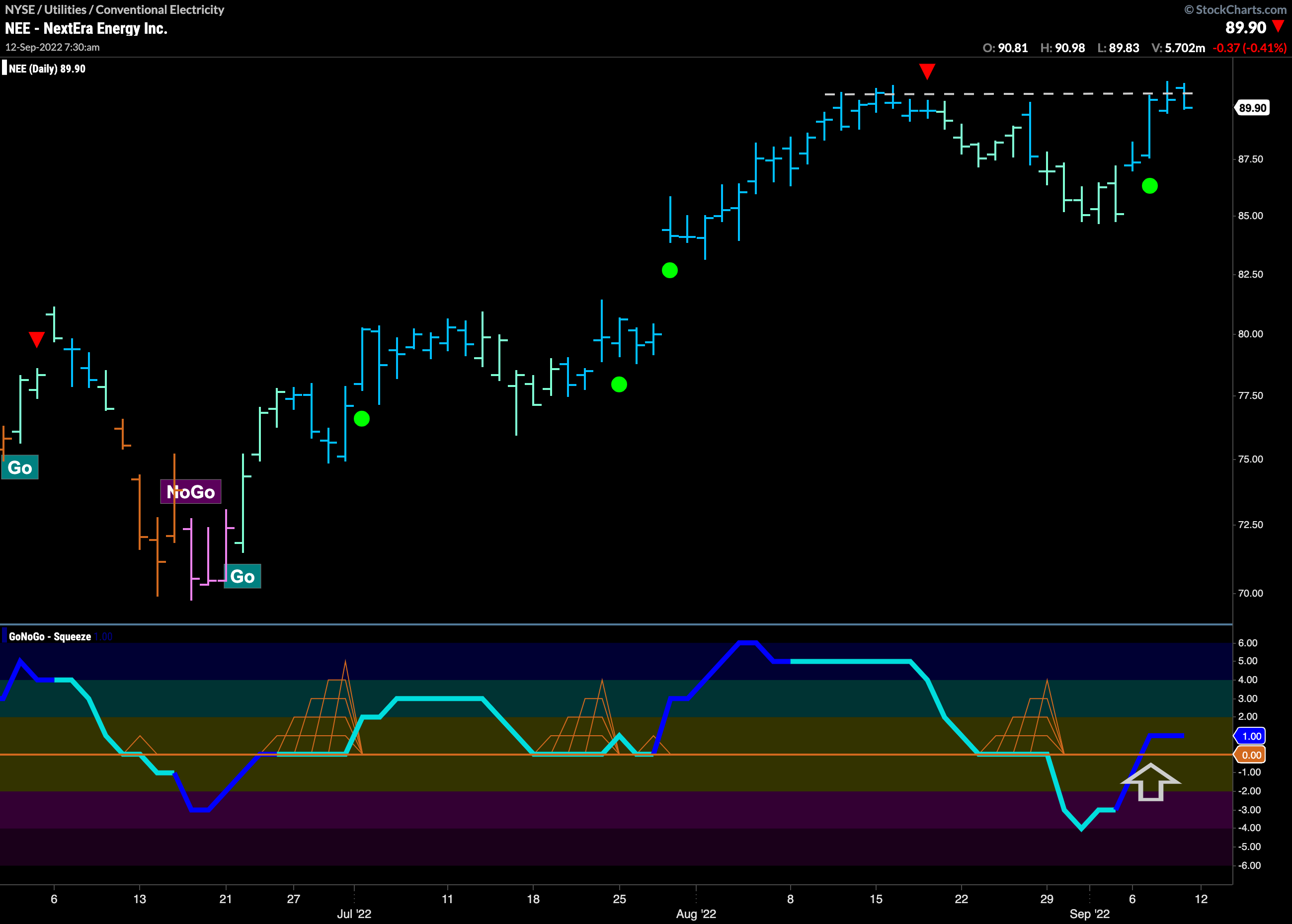Click the green dot marker near September 7

(x=1149, y=186)
